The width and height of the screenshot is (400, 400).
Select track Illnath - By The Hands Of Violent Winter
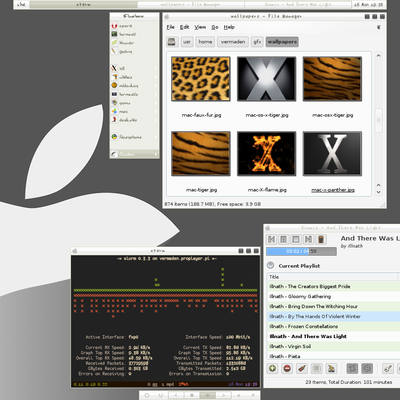click(x=333, y=316)
